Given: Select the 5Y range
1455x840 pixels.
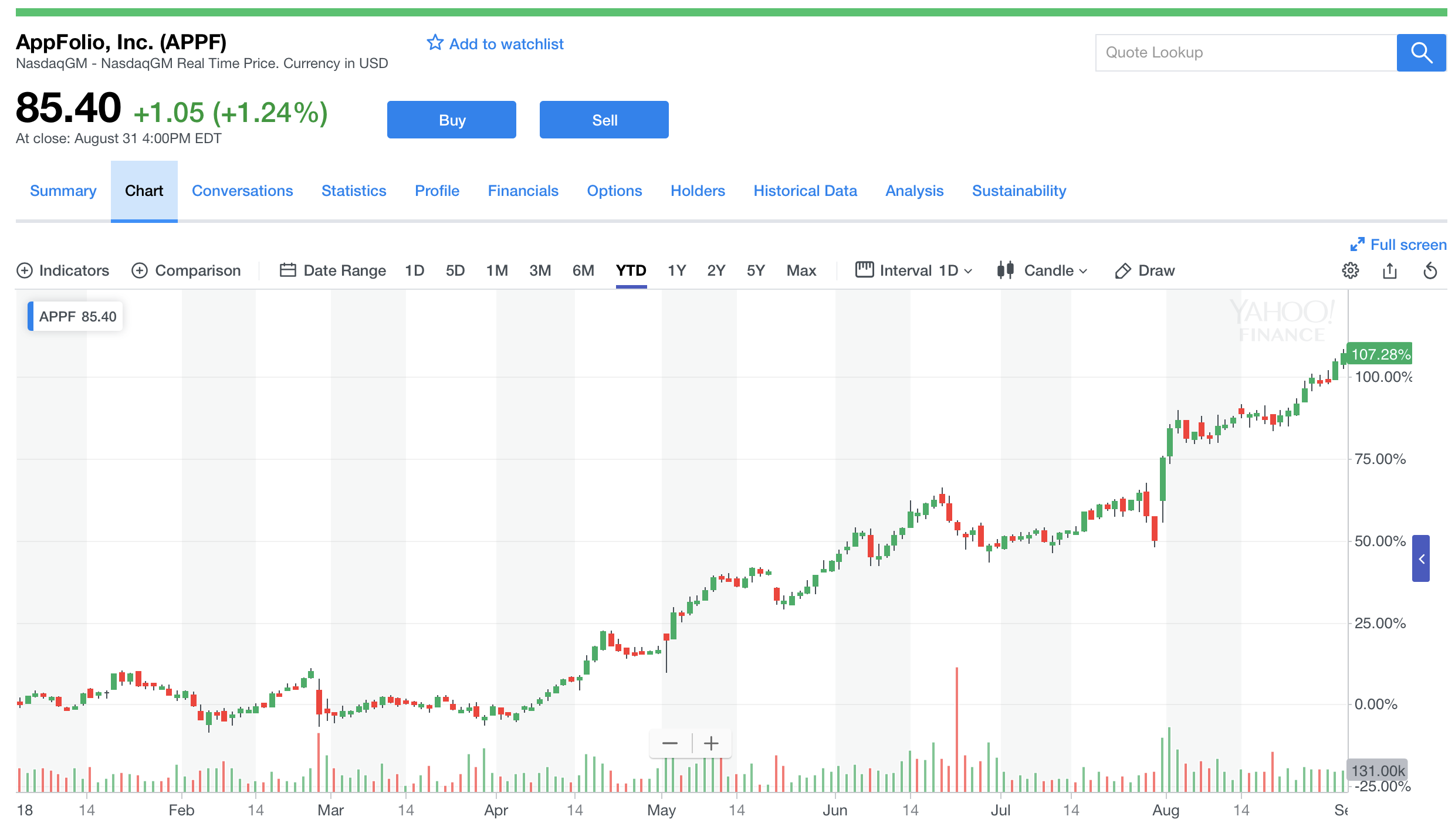Looking at the screenshot, I should pyautogui.click(x=756, y=270).
